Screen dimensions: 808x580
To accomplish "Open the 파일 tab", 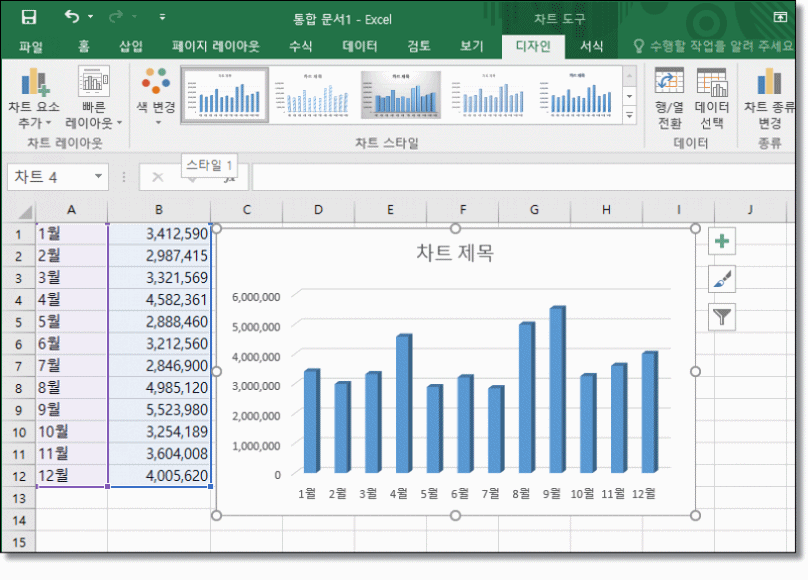I will 31,47.
